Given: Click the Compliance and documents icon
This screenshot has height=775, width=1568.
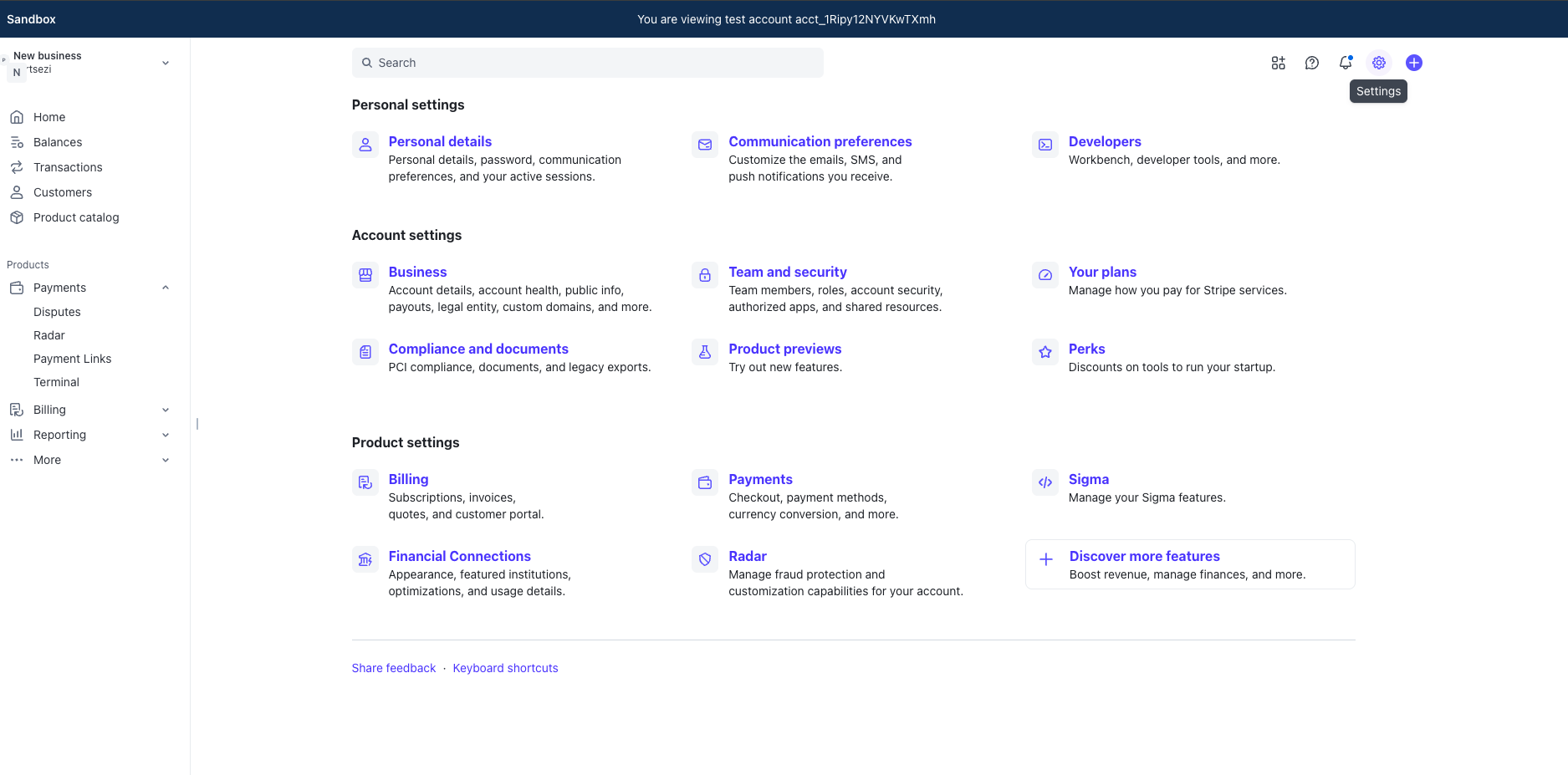Looking at the screenshot, I should (x=365, y=352).
